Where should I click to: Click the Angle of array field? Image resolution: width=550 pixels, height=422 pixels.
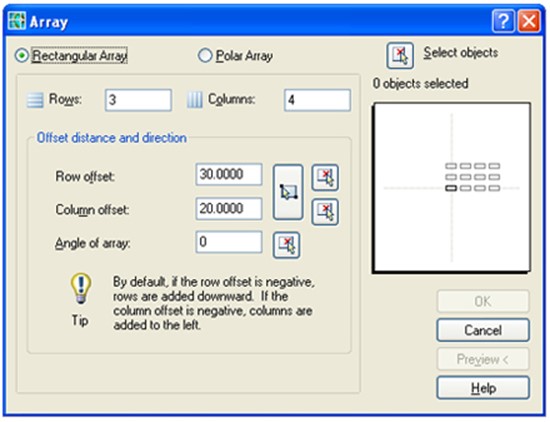[x=229, y=242]
